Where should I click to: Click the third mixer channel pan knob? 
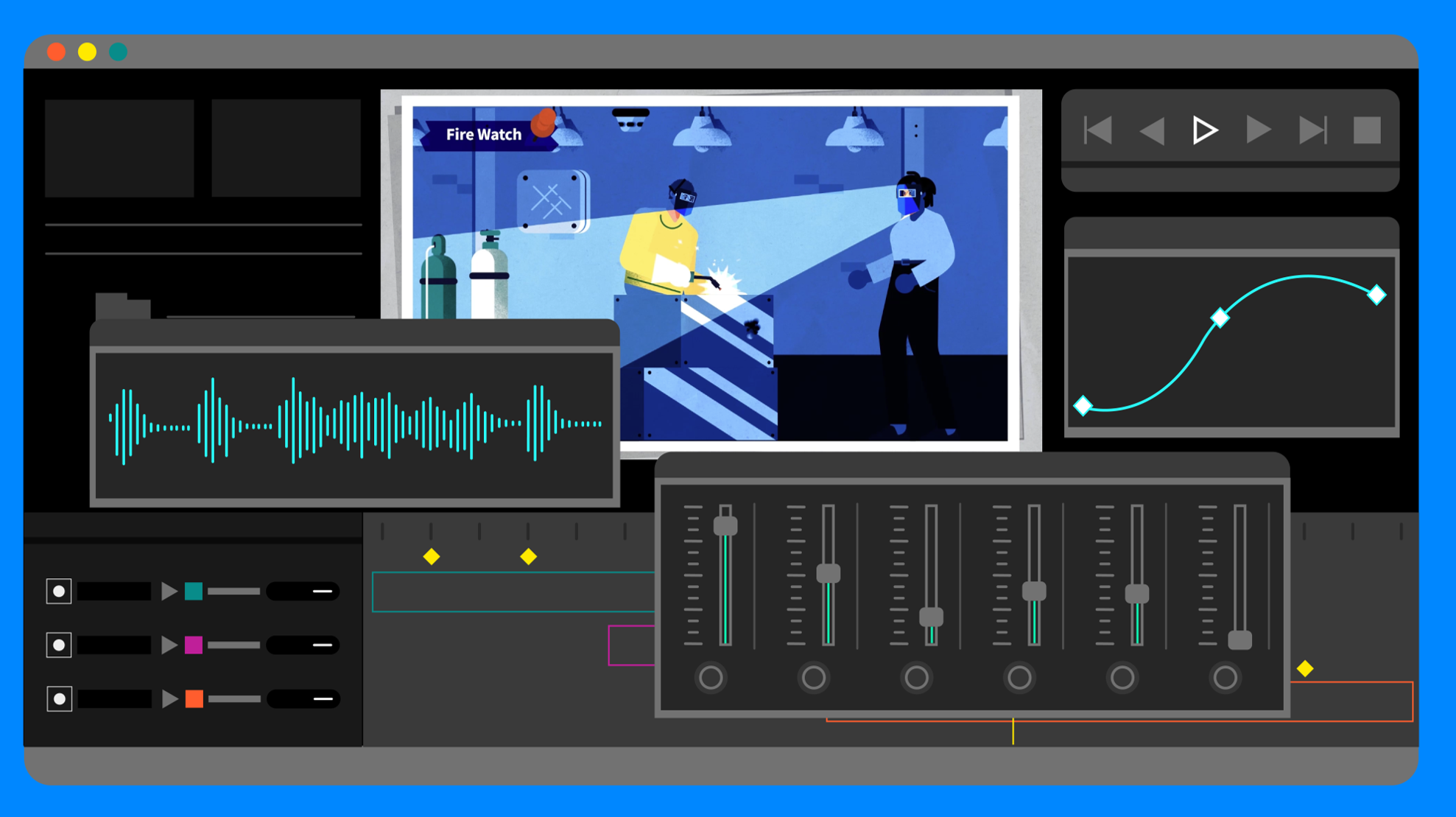point(917,677)
